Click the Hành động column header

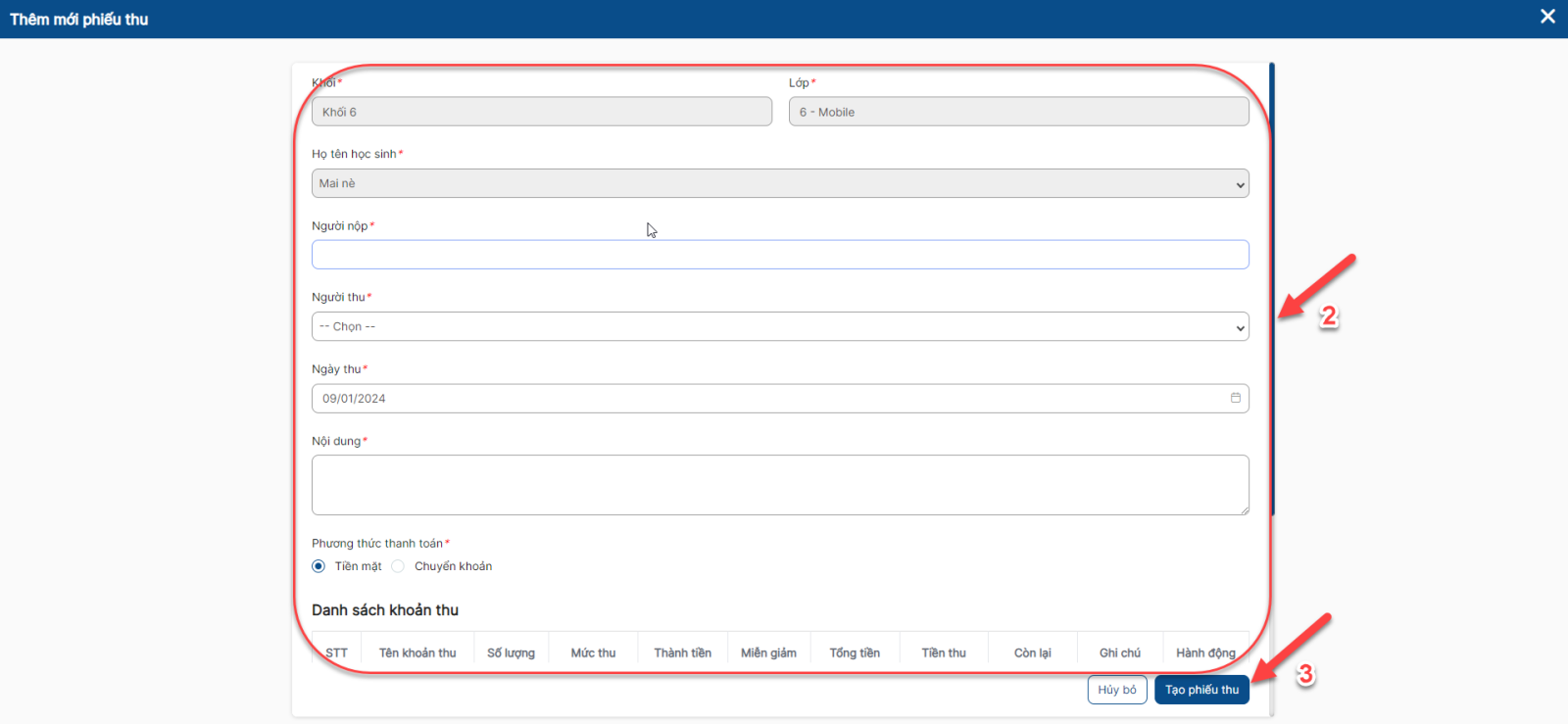tap(1206, 652)
